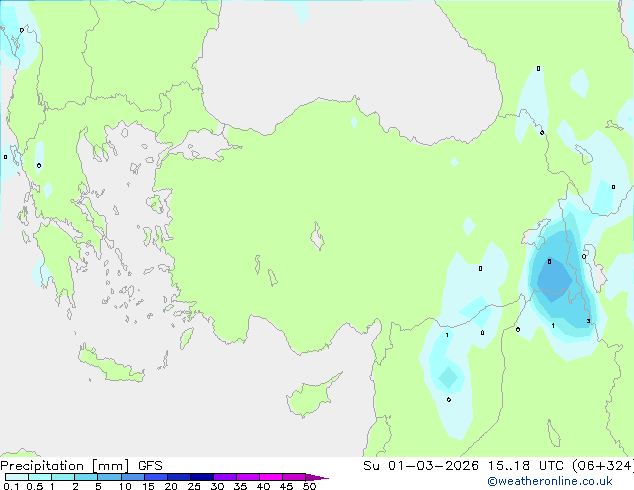This screenshot has width=634, height=490.
Task: Click the '(06+324)' forecast run text
Action: coord(602,466)
